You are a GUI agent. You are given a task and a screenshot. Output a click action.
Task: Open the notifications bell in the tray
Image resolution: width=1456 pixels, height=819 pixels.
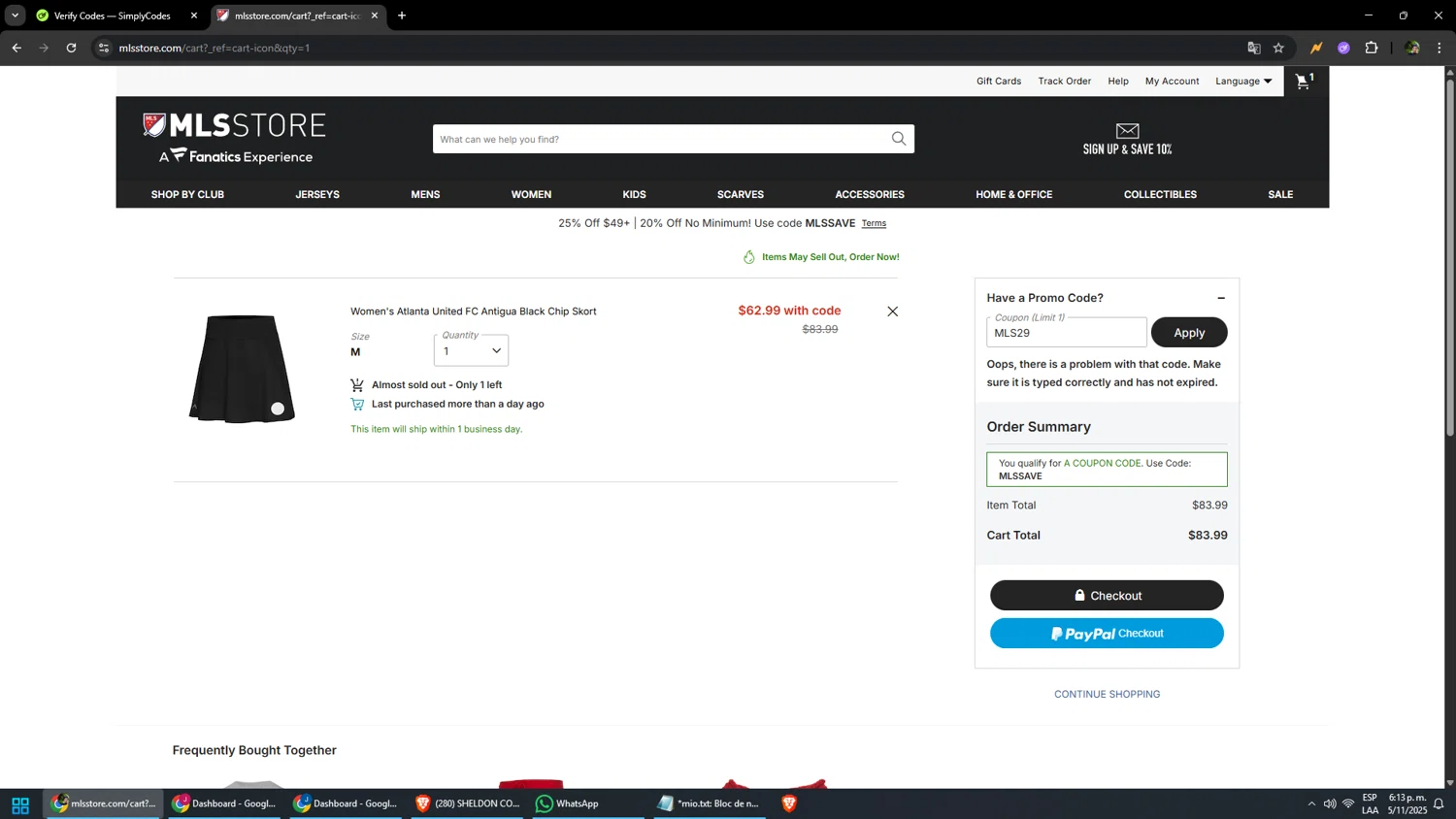click(x=1439, y=803)
